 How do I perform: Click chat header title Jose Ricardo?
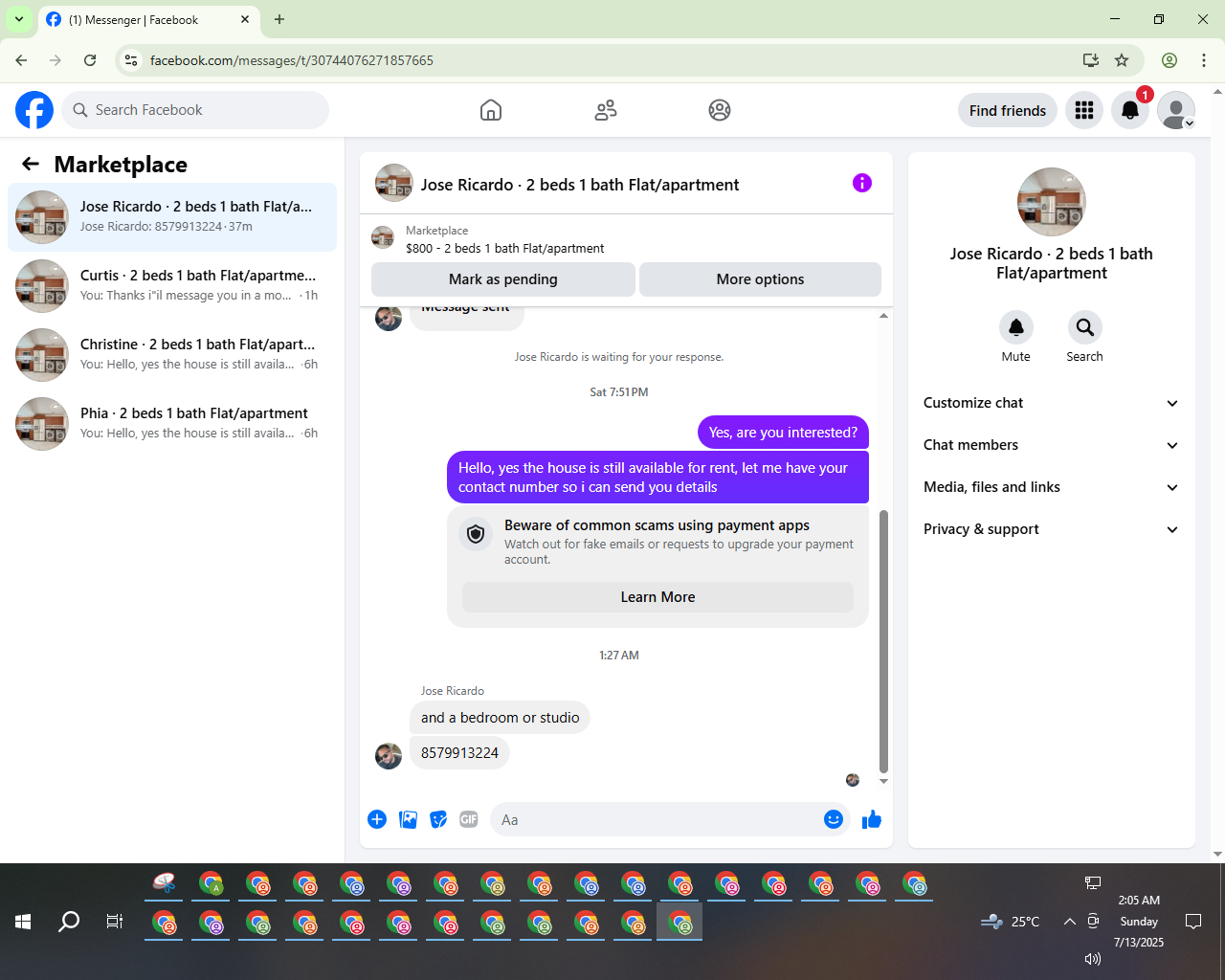click(580, 185)
